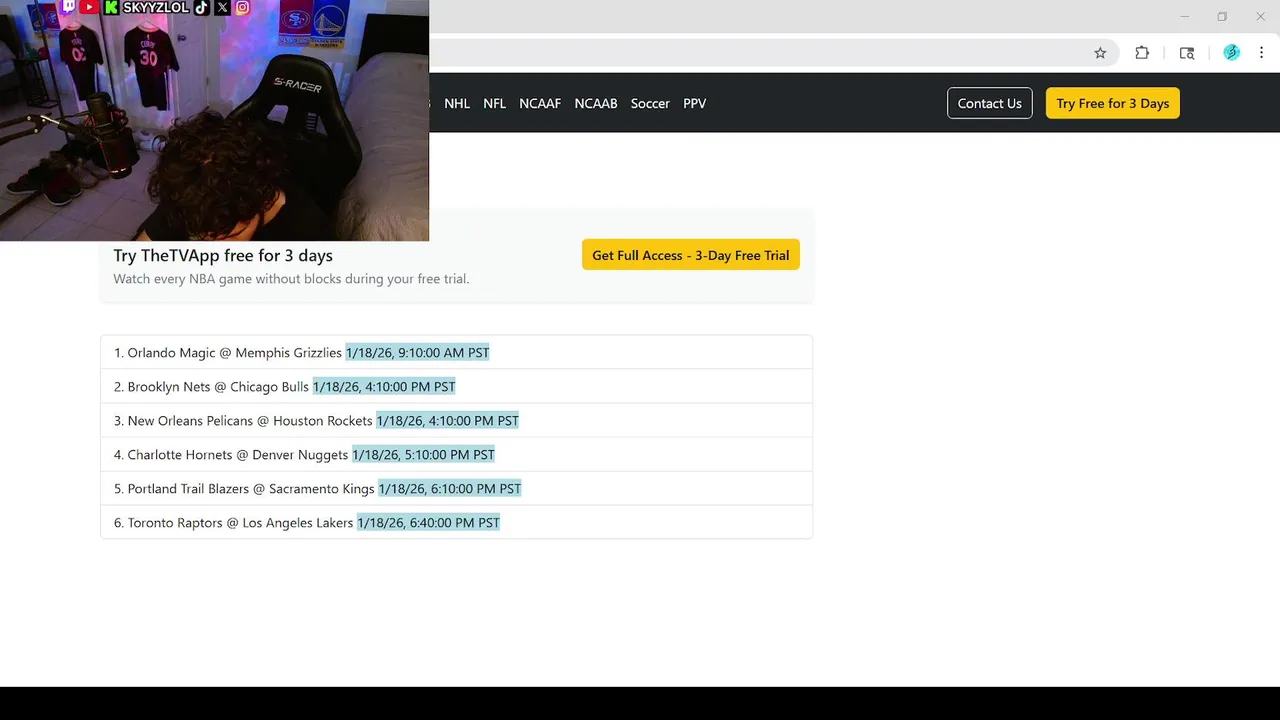This screenshot has width=1280, height=720.
Task: Go to the NFL section
Action: 494,103
